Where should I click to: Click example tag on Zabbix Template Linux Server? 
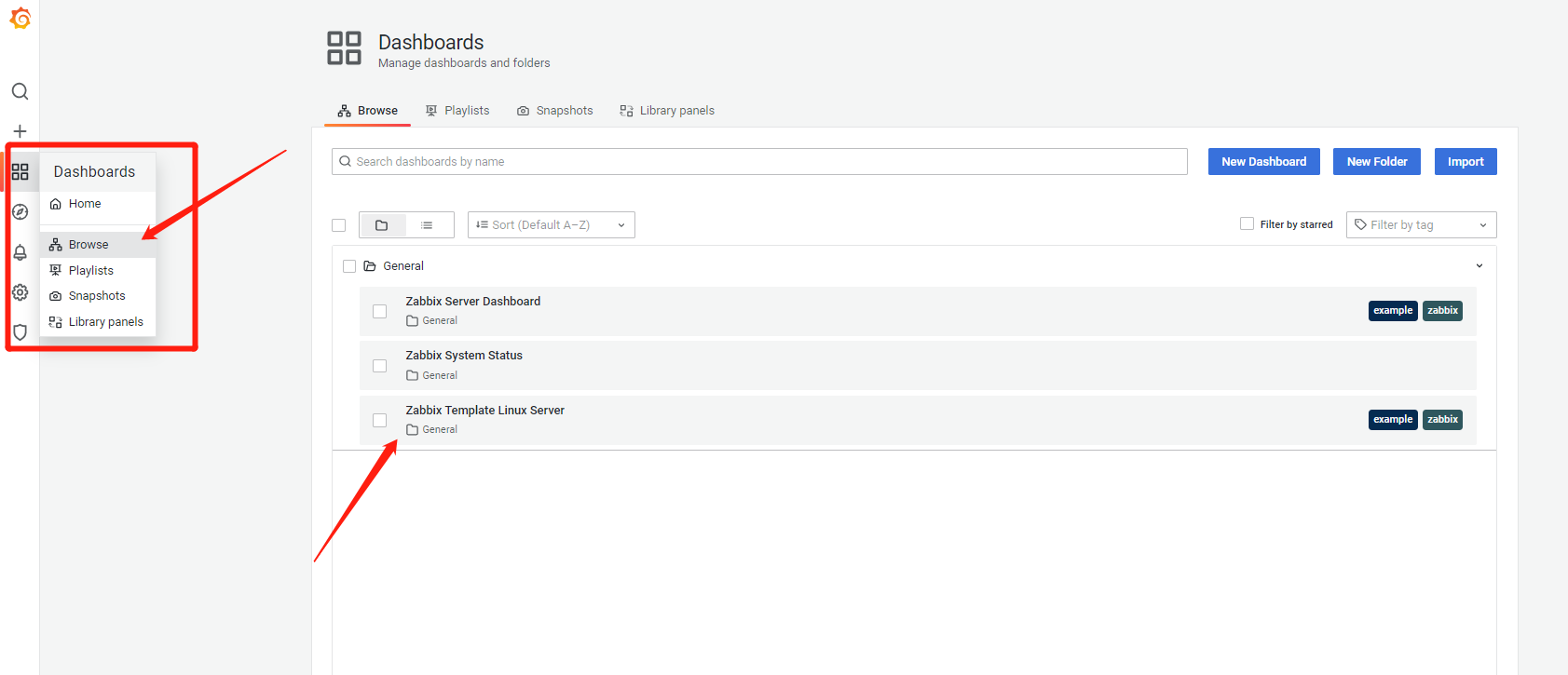pos(1393,420)
